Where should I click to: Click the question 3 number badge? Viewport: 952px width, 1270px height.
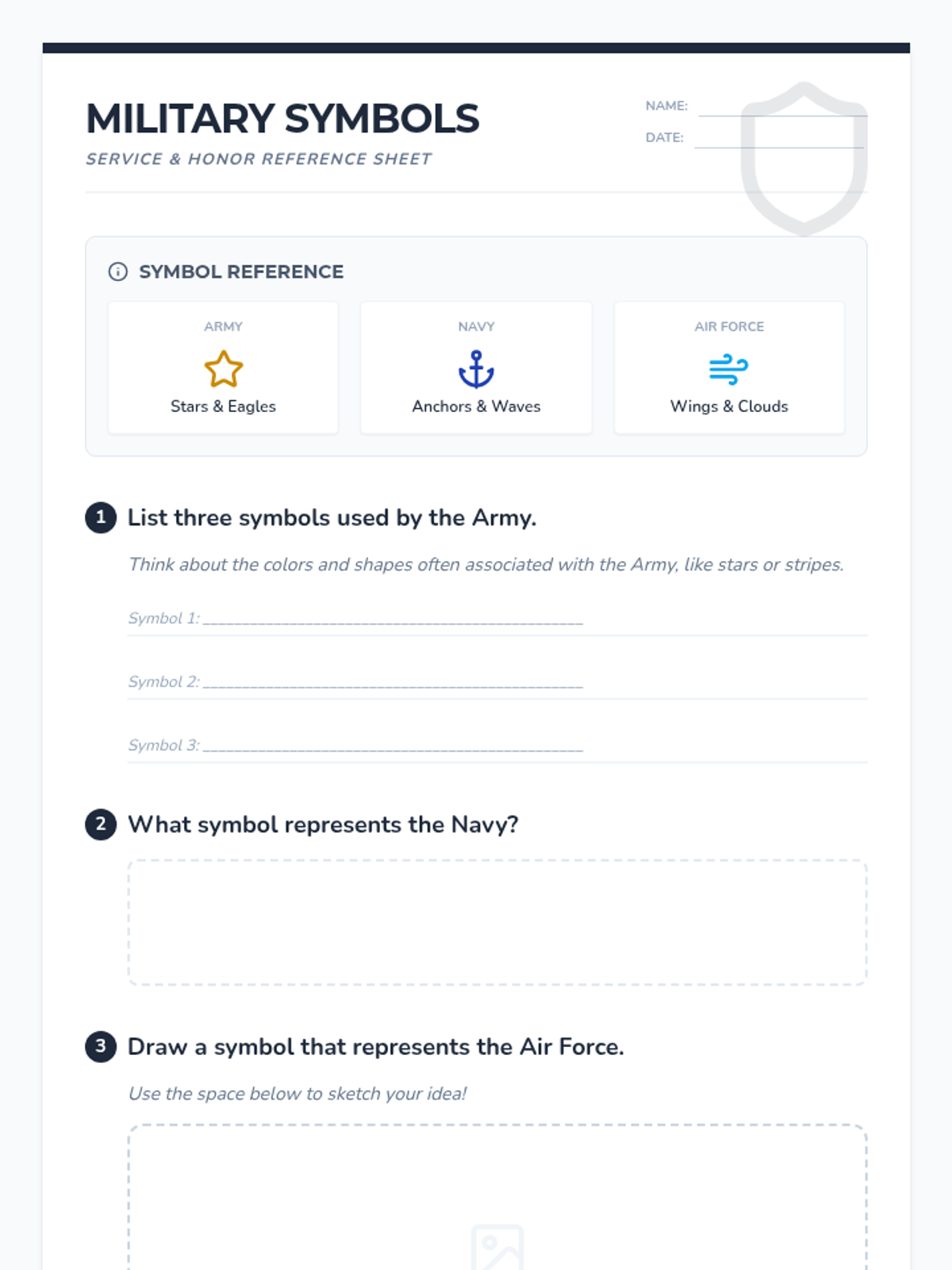coord(101,1047)
